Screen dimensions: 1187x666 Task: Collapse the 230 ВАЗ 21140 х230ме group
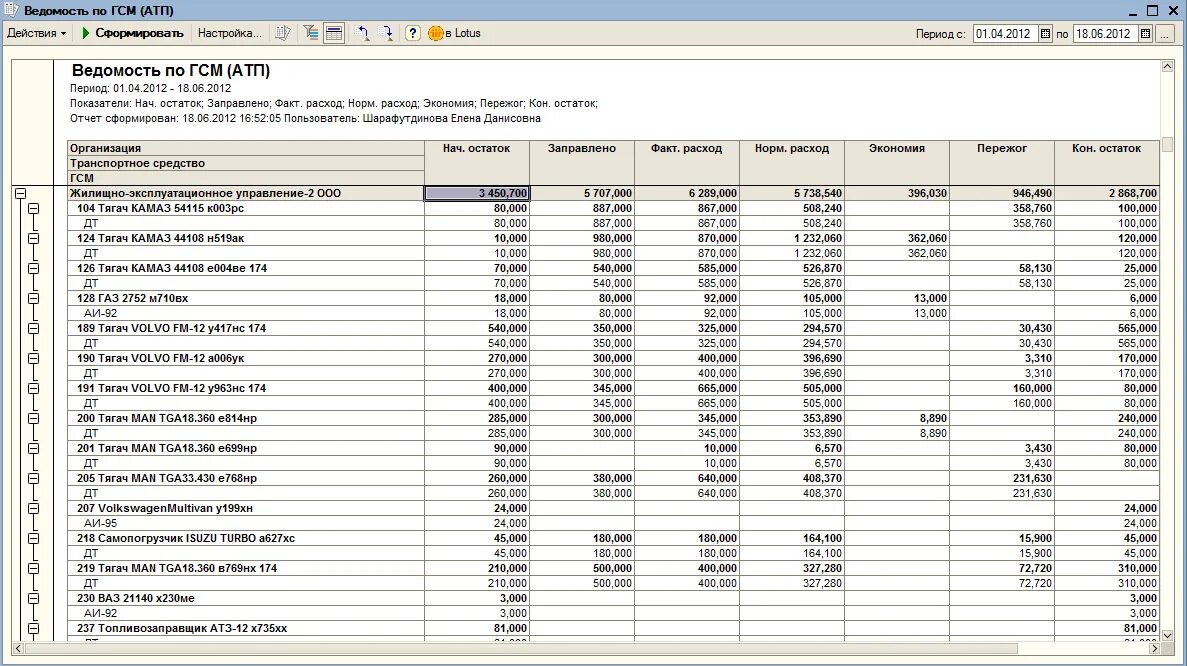(x=33, y=599)
